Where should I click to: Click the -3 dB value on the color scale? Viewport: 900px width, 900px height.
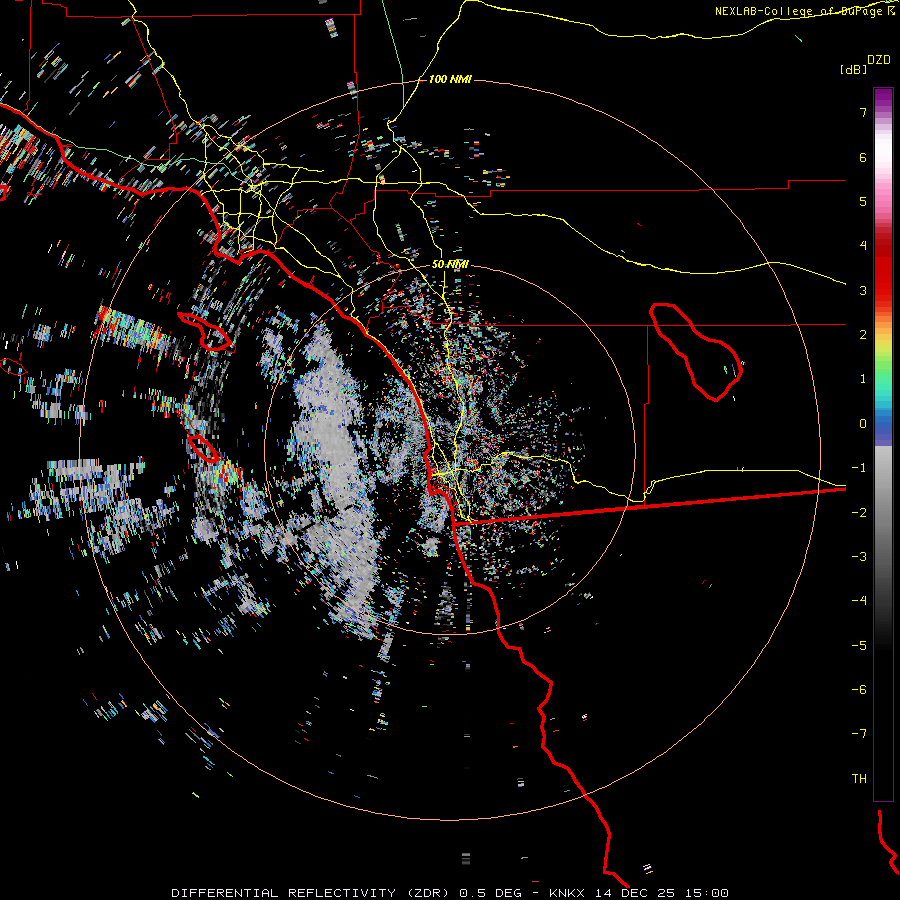tap(859, 557)
